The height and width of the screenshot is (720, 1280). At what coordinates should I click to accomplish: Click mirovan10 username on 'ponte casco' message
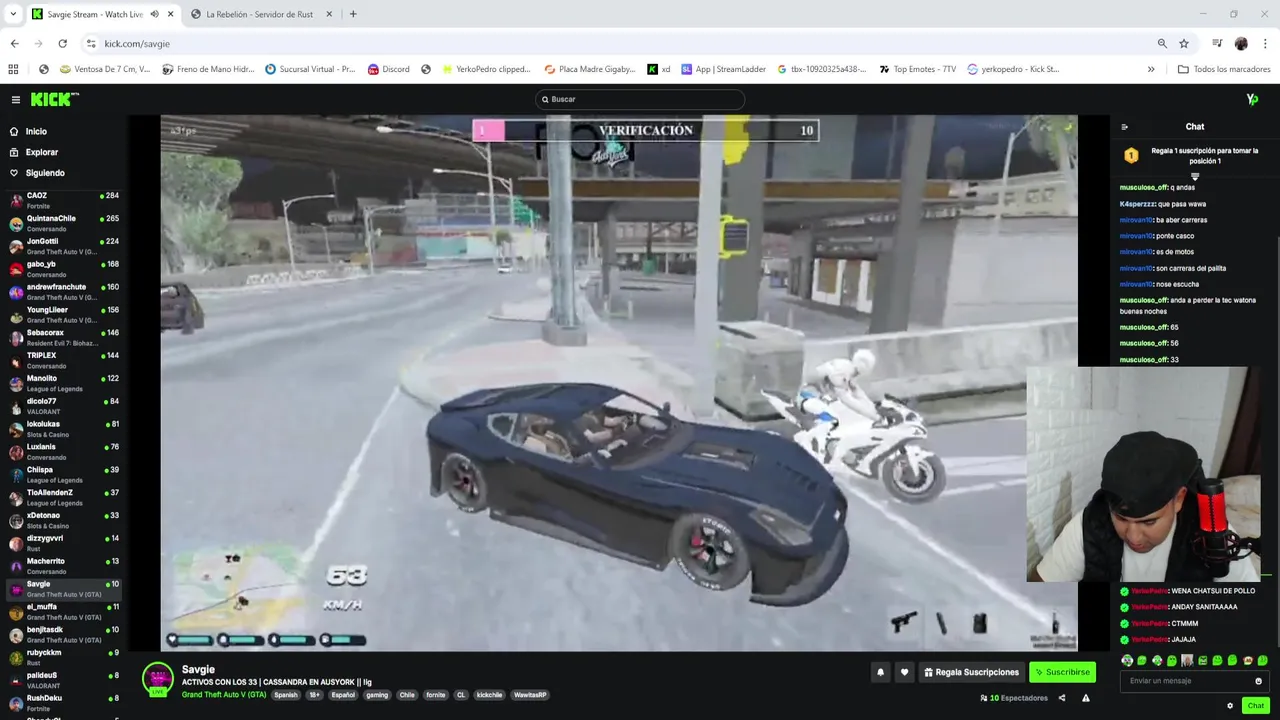tap(1136, 236)
